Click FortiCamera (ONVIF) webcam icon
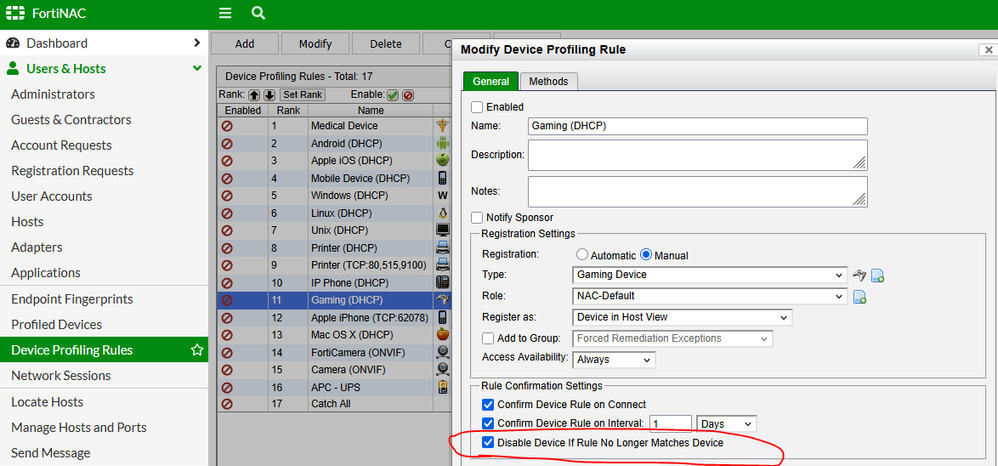The height and width of the screenshot is (466, 998). (x=442, y=352)
